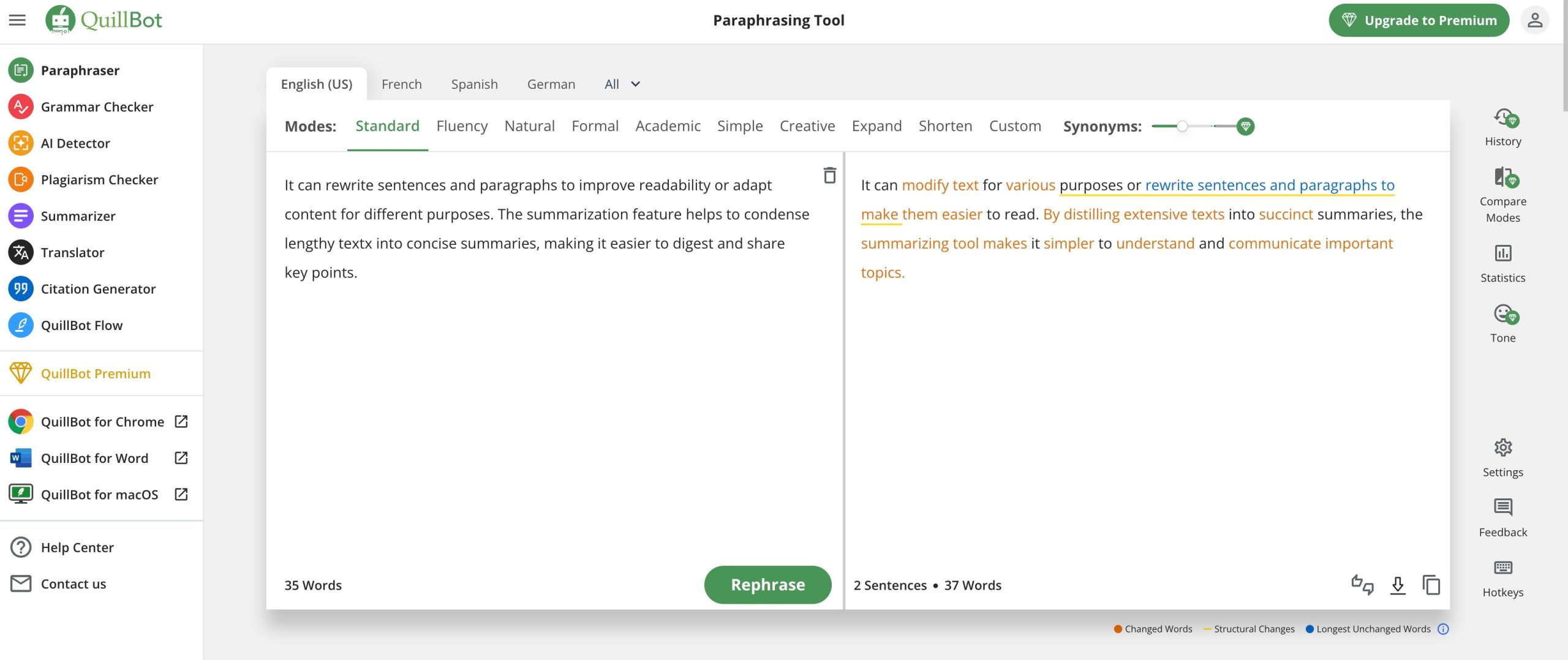Select Expand mode
The height and width of the screenshot is (660, 1568).
click(877, 126)
